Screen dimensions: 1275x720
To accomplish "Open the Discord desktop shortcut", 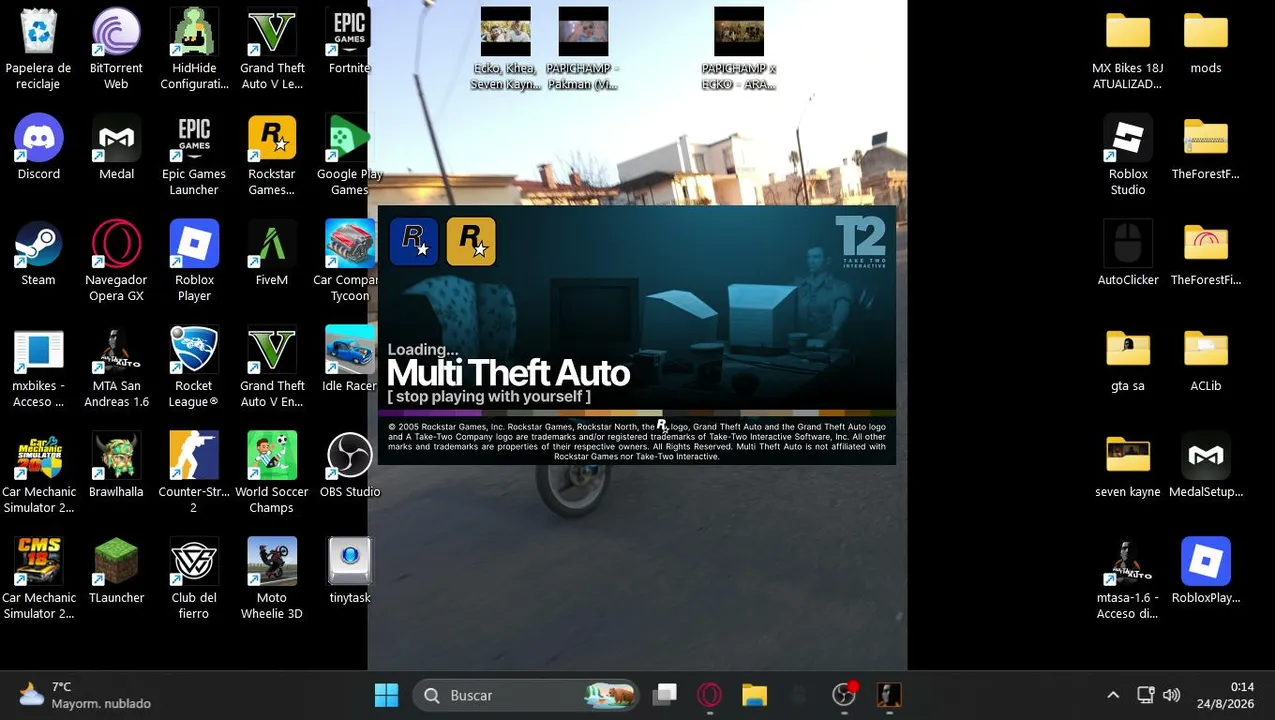I will pyautogui.click(x=38, y=147).
